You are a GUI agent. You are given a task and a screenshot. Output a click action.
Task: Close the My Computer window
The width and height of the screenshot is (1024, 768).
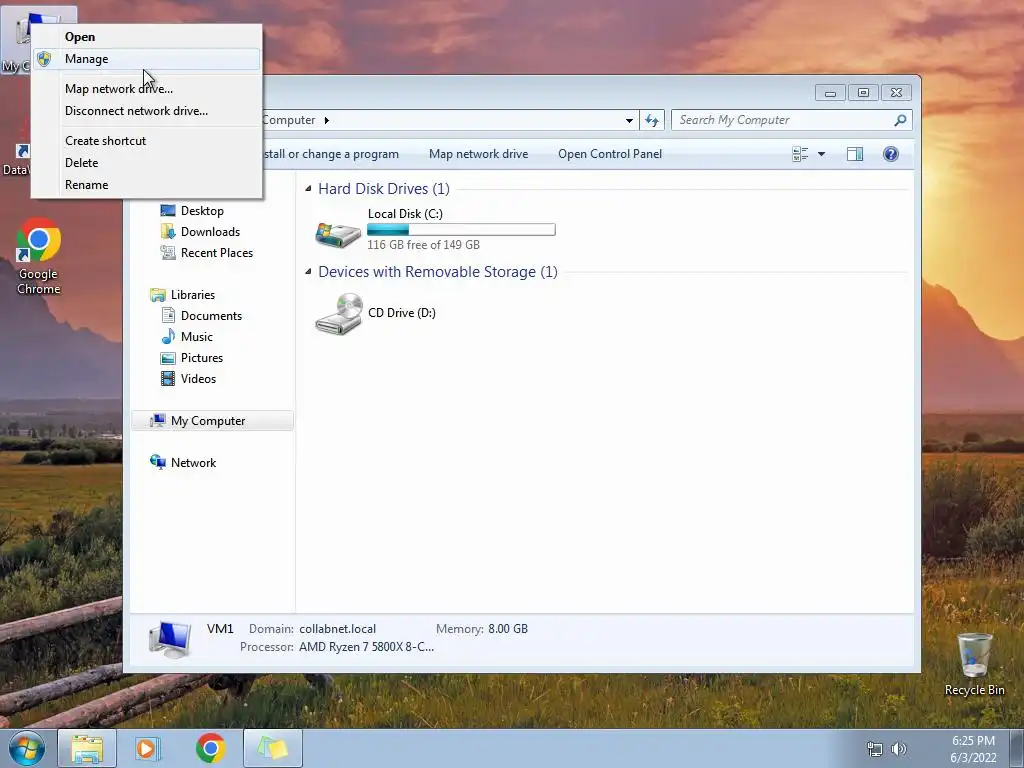(x=896, y=93)
